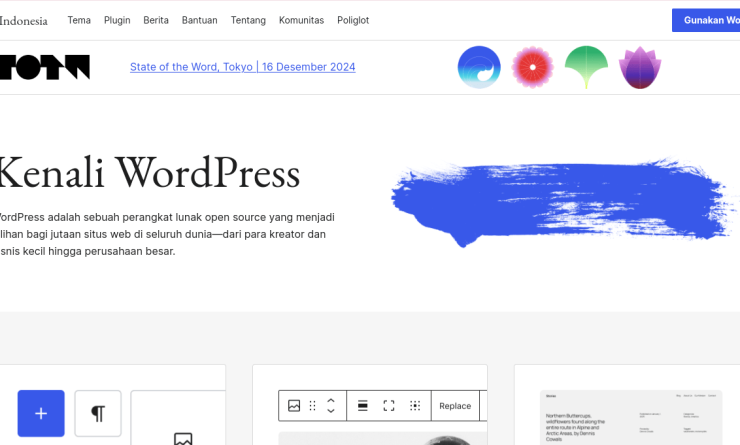Click the image placeholder icon below paragraph button
The image size is (740, 445).
[x=183, y=438]
